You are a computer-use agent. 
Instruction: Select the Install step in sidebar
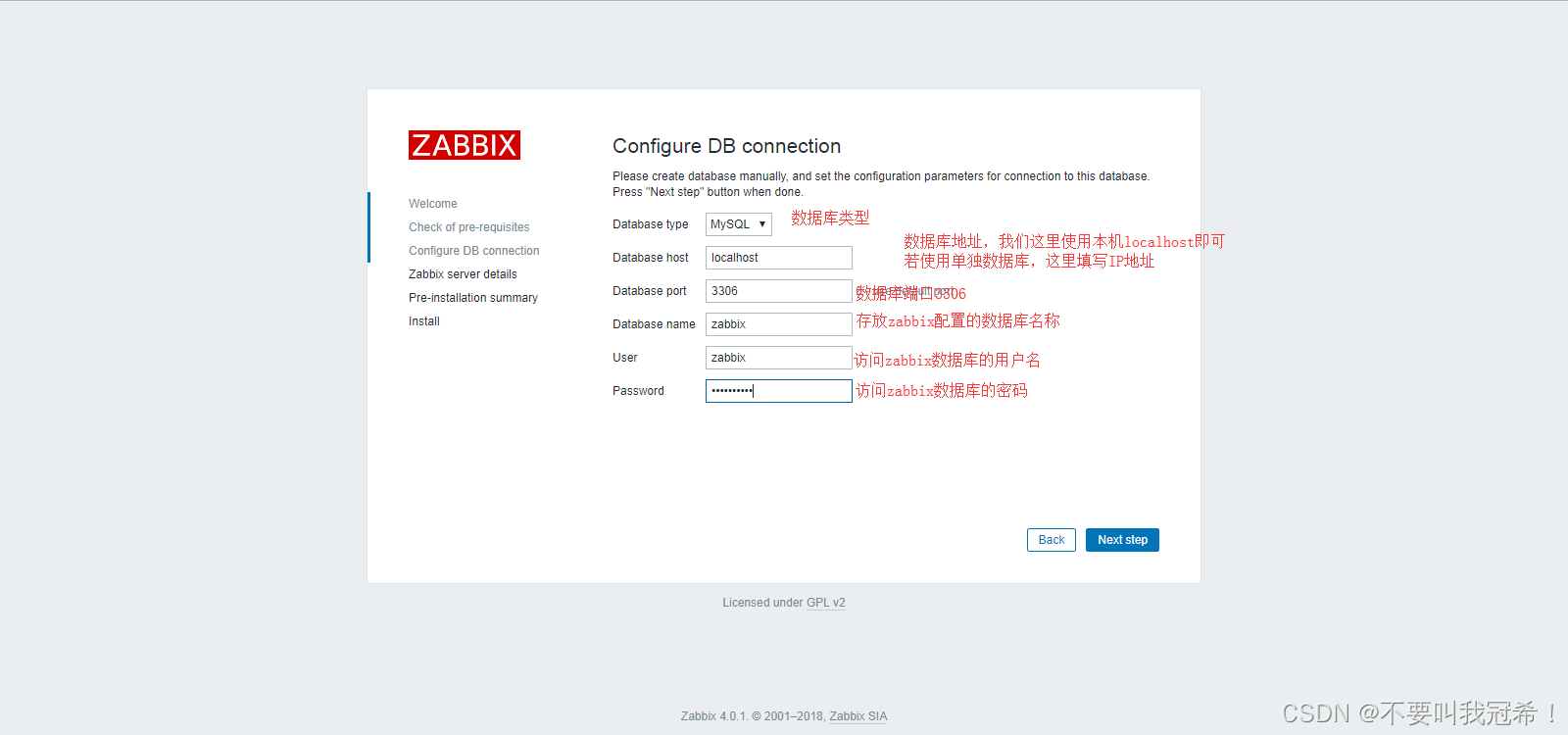424,321
